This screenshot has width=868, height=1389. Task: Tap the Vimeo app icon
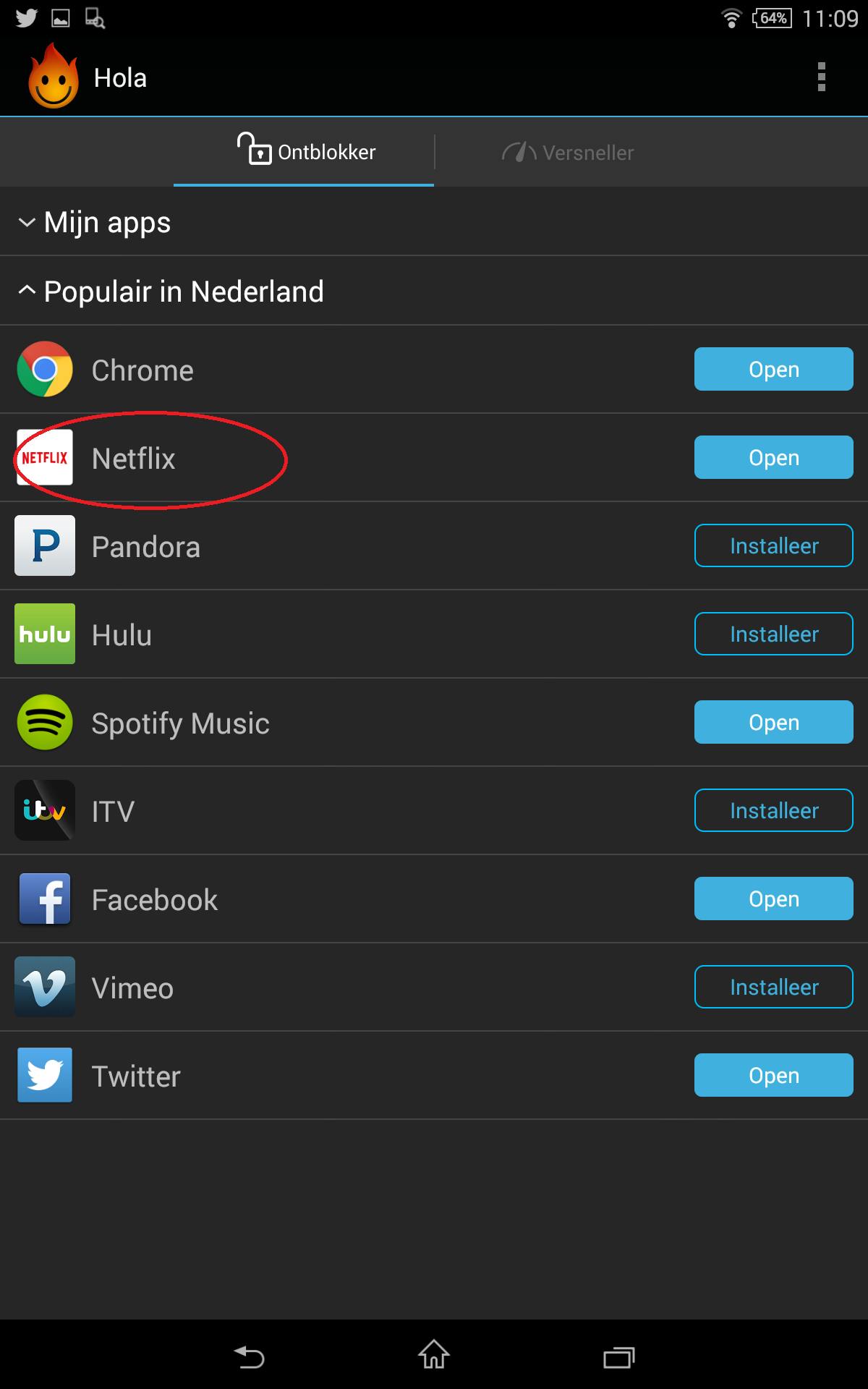tap(45, 987)
